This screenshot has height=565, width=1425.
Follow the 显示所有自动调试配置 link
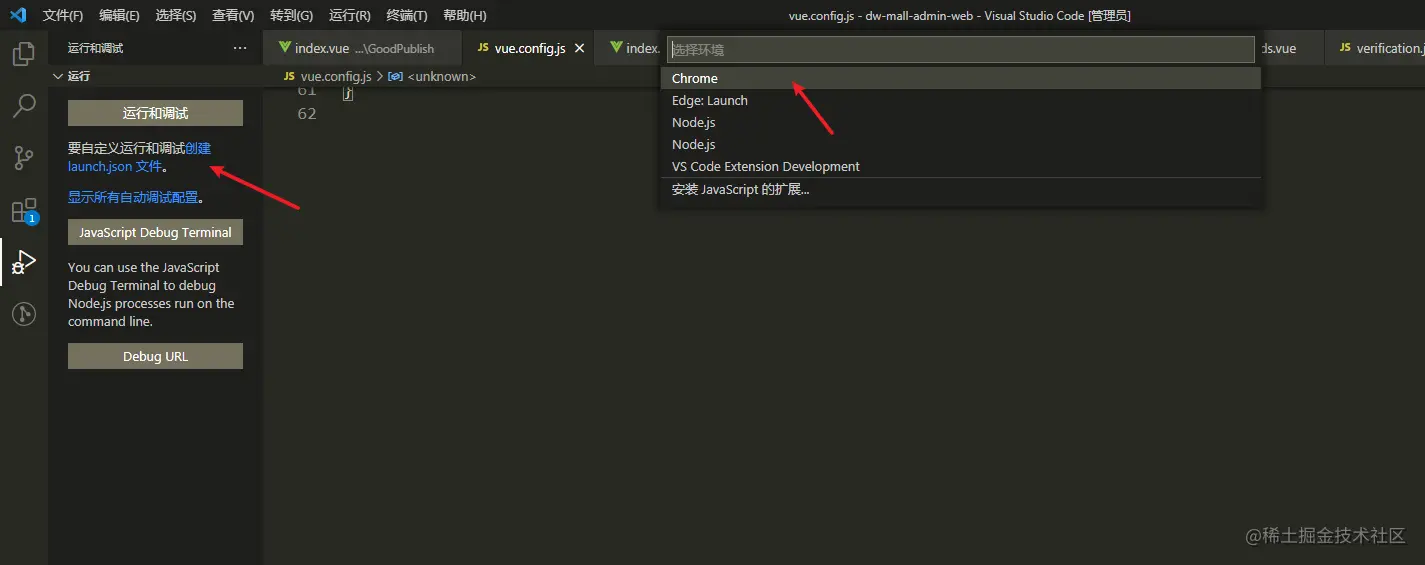pyautogui.click(x=133, y=197)
